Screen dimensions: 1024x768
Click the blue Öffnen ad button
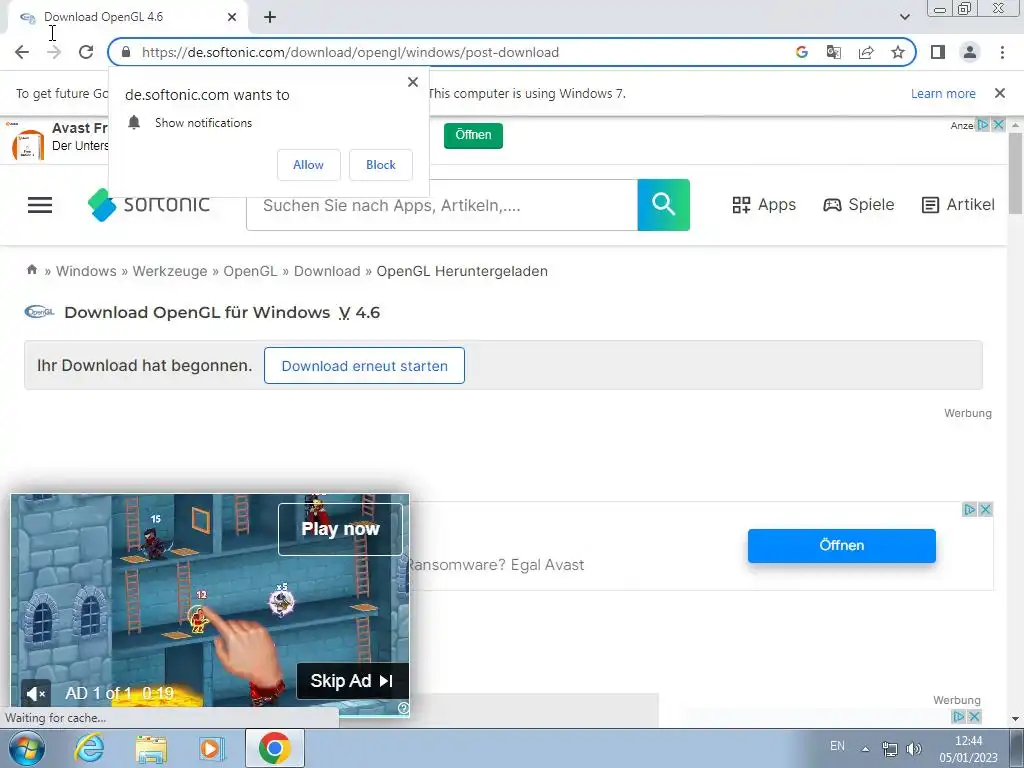click(842, 545)
